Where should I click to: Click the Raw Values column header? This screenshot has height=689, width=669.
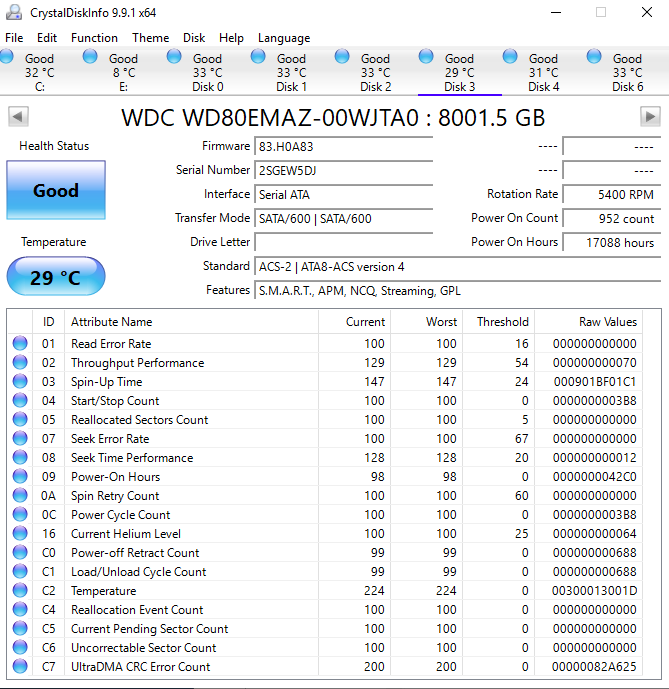click(x=589, y=322)
